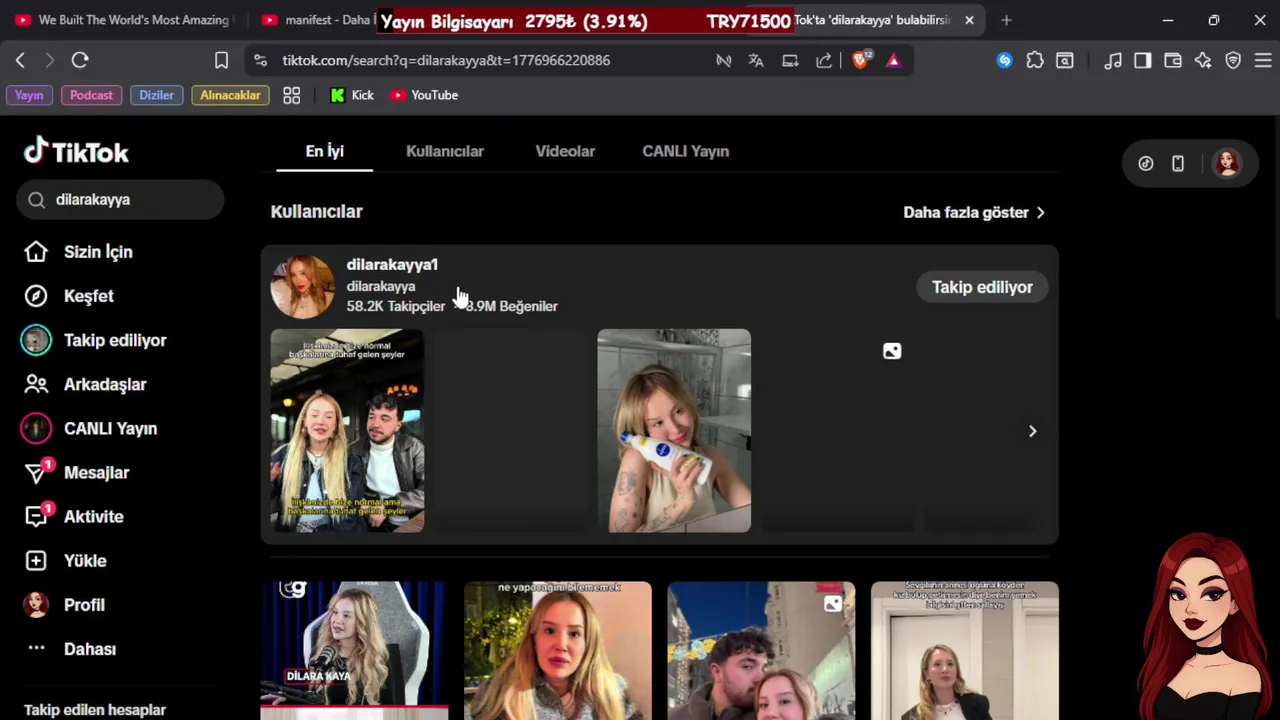
Task: Click the coin icon in TikTok header
Action: tap(1146, 163)
